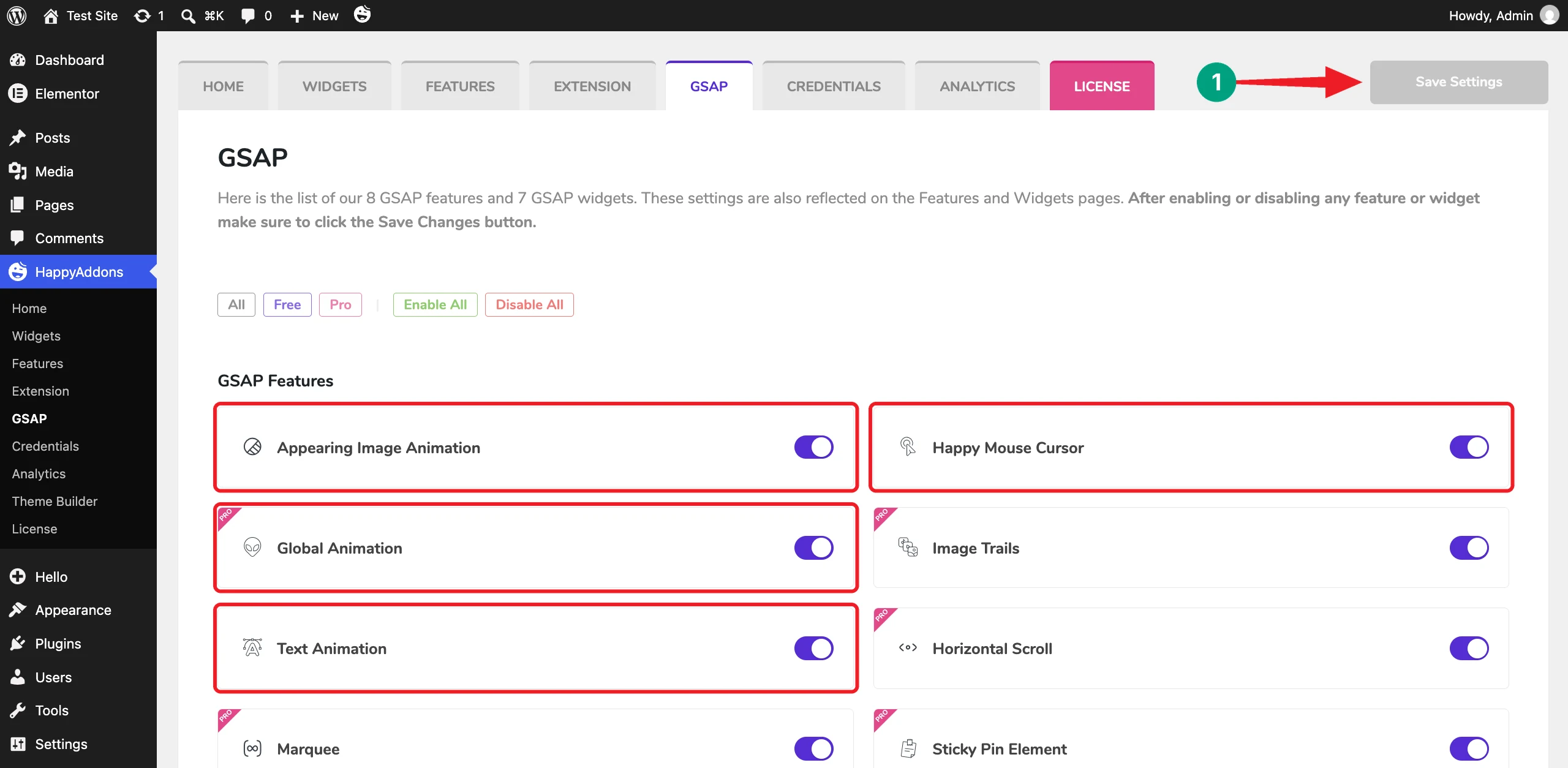Toggle Happy Mouse Cursor switch

[x=1469, y=447]
